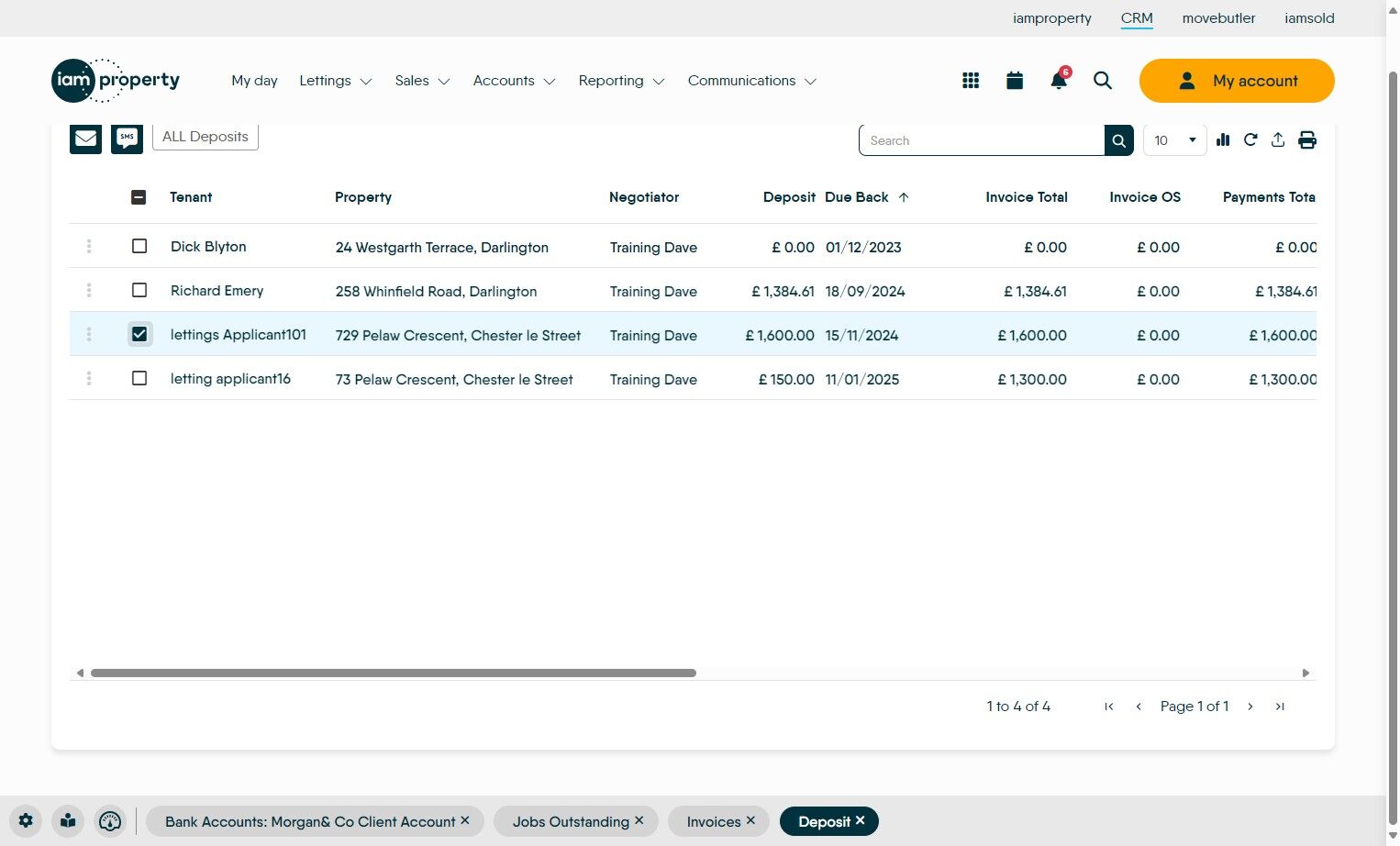Go to next page of results
This screenshot has width=1400, height=846.
(1250, 707)
